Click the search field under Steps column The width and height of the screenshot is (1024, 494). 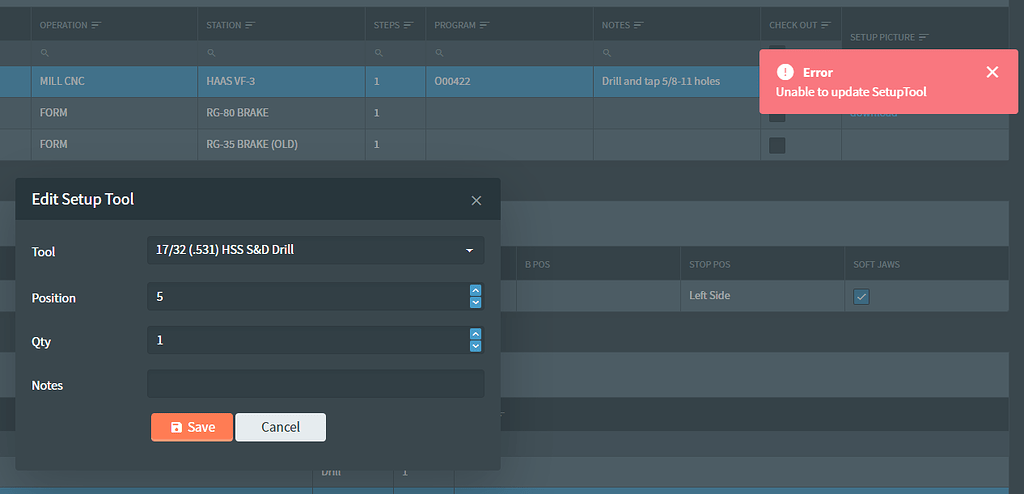pyautogui.click(x=396, y=53)
